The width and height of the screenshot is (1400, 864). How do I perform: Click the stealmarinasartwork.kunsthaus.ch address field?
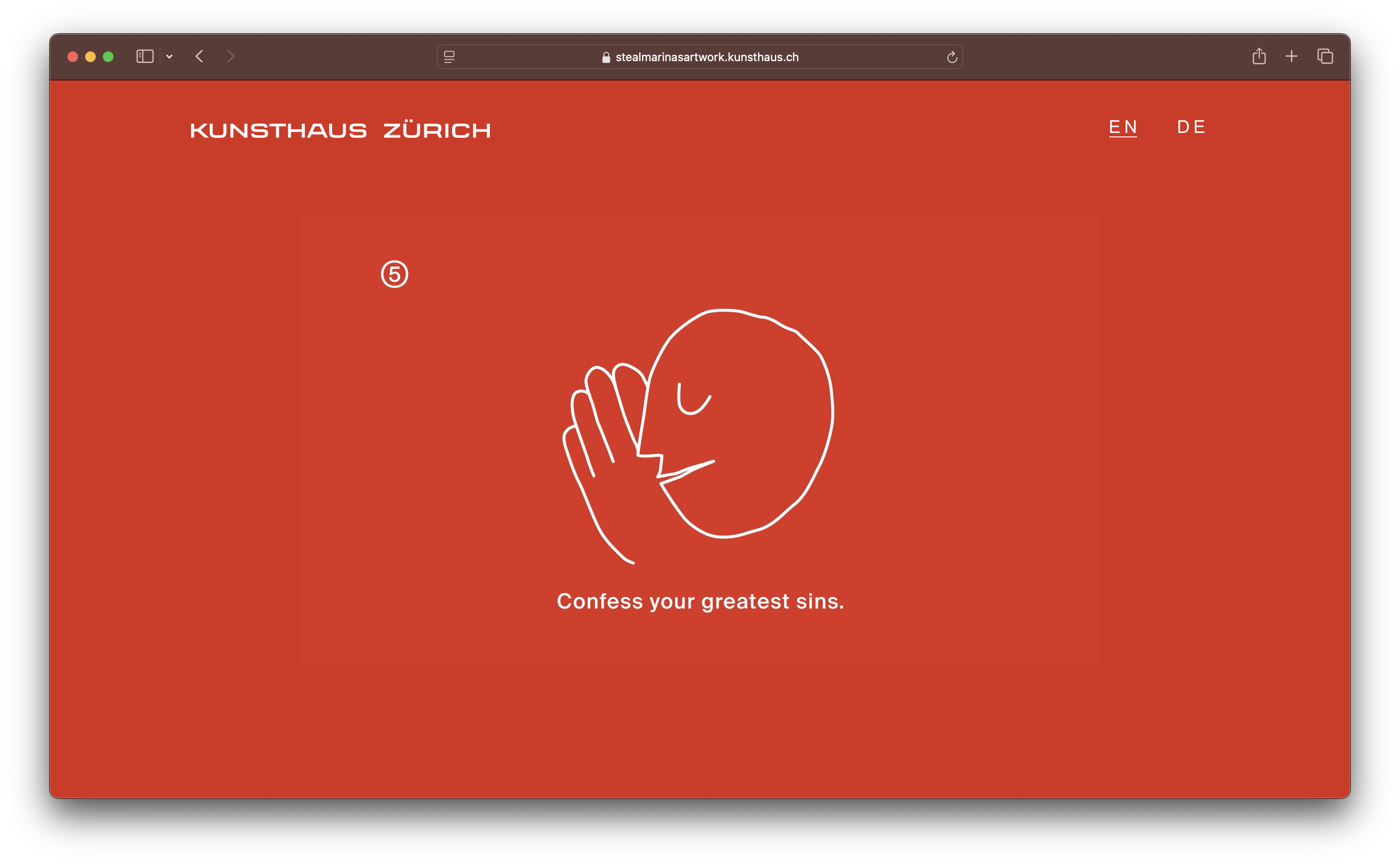[x=707, y=57]
